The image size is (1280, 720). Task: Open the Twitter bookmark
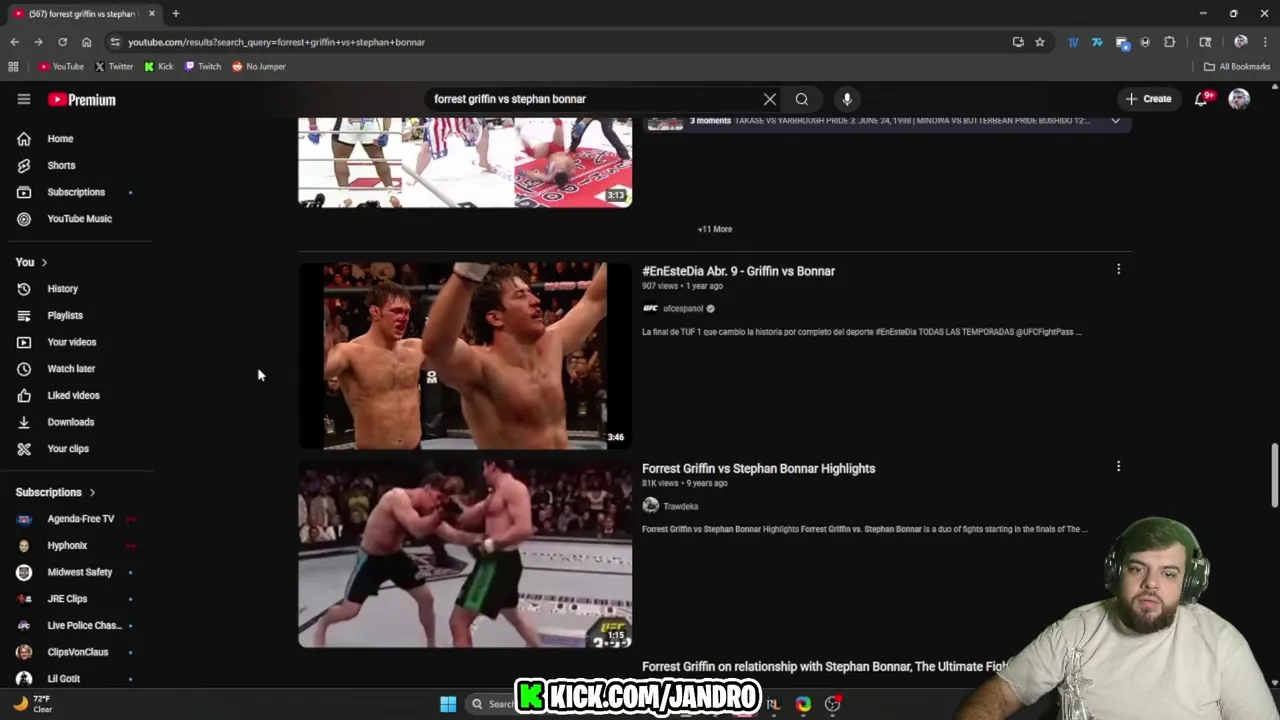(x=114, y=66)
